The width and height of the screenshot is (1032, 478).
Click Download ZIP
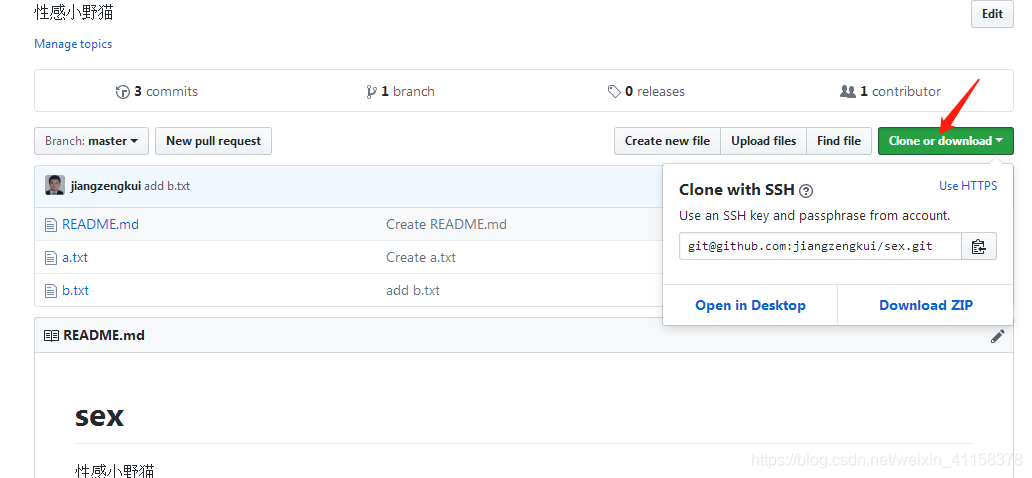925,305
